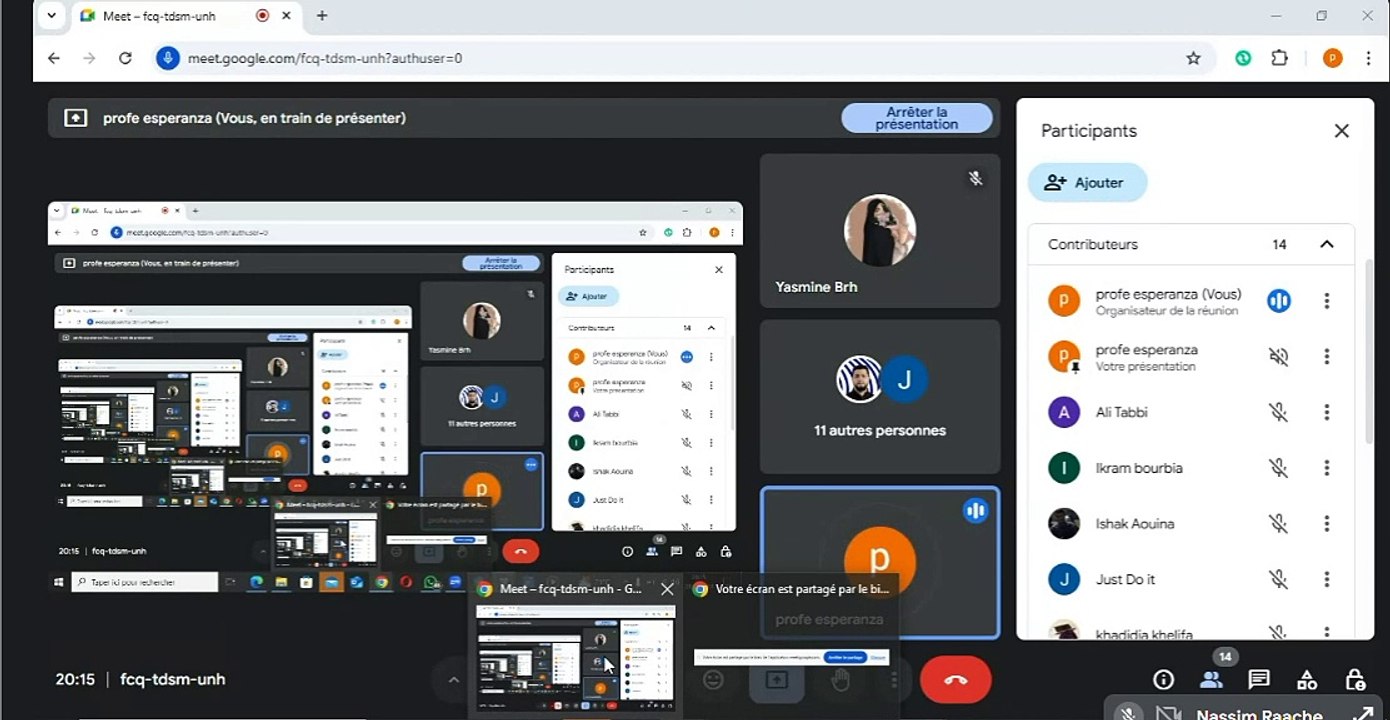This screenshot has width=1390, height=720.
Task: Click the audio indicator on profe esperanza (Vous) row
Action: pos(1279,300)
